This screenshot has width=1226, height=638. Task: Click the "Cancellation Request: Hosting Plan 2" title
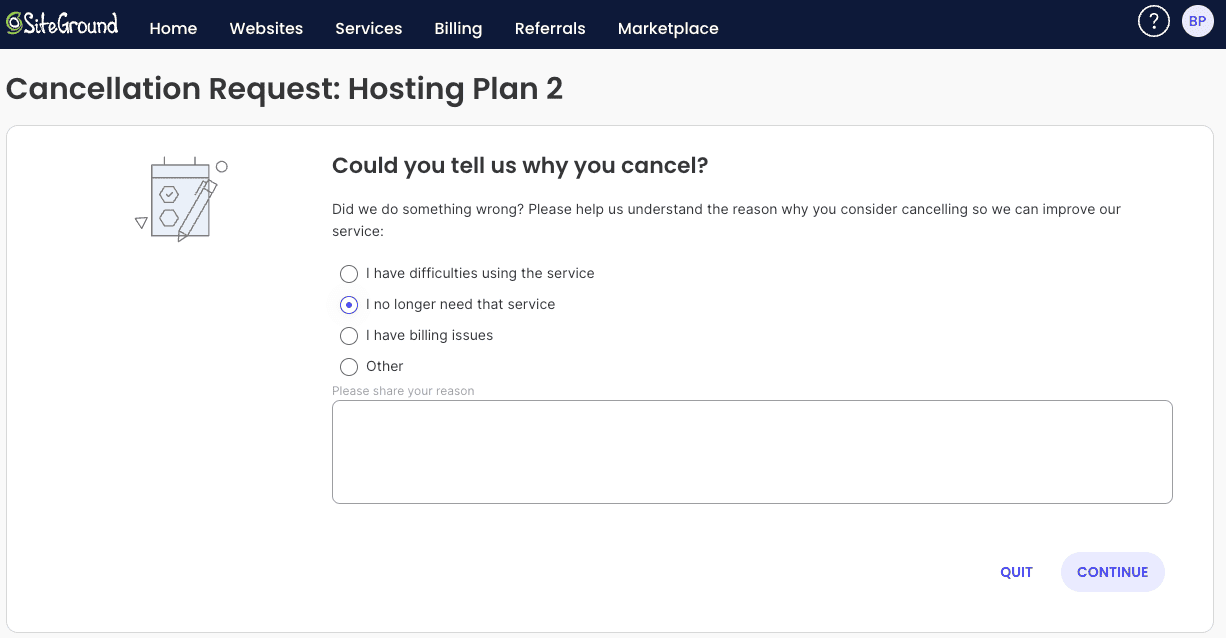point(284,89)
